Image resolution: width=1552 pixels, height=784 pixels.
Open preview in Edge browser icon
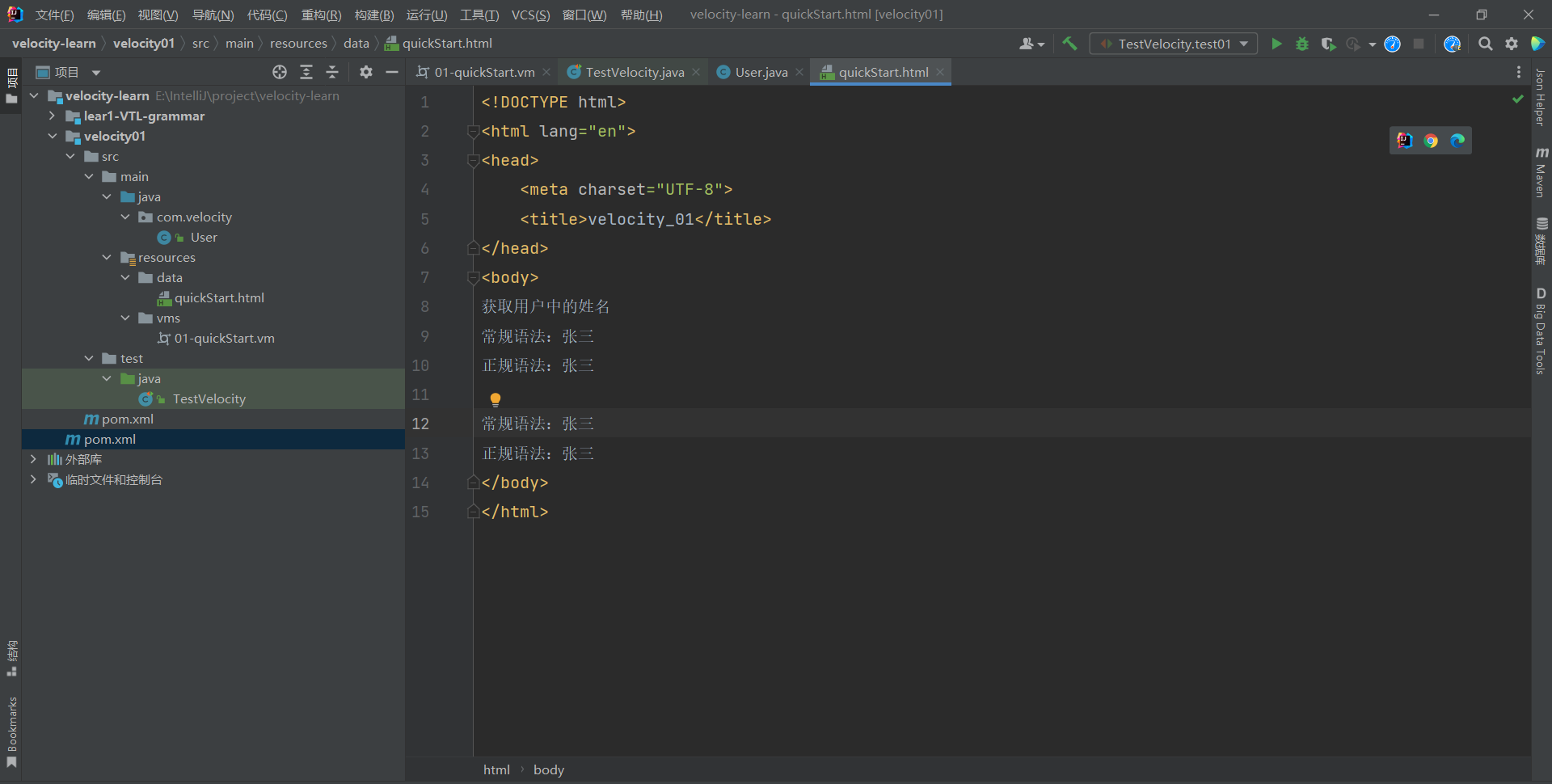[1457, 141]
